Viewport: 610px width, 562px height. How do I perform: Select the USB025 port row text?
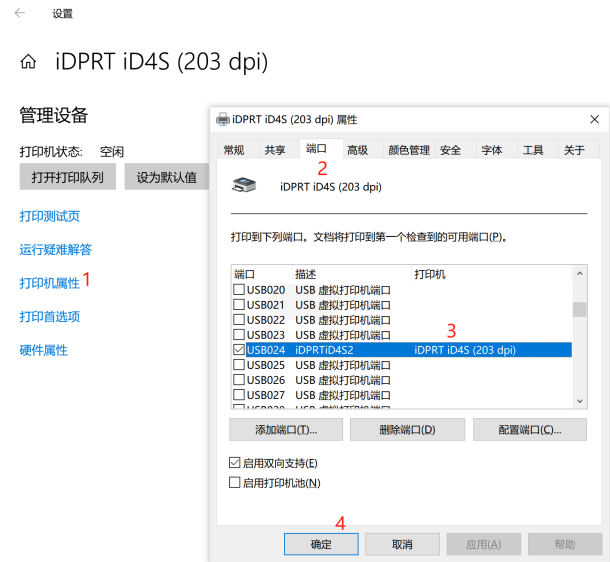click(x=266, y=365)
